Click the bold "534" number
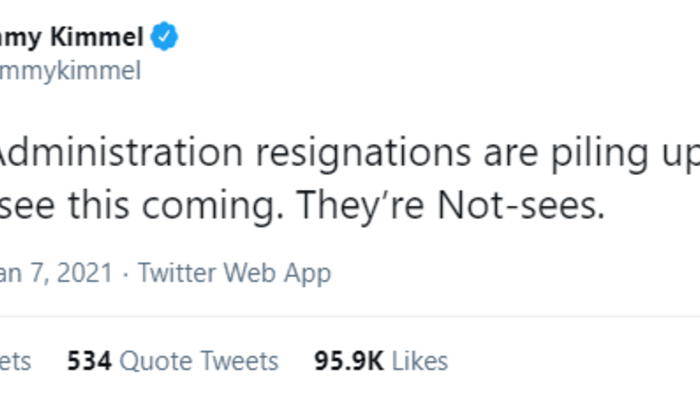This screenshot has height=400, width=700. 87,360
